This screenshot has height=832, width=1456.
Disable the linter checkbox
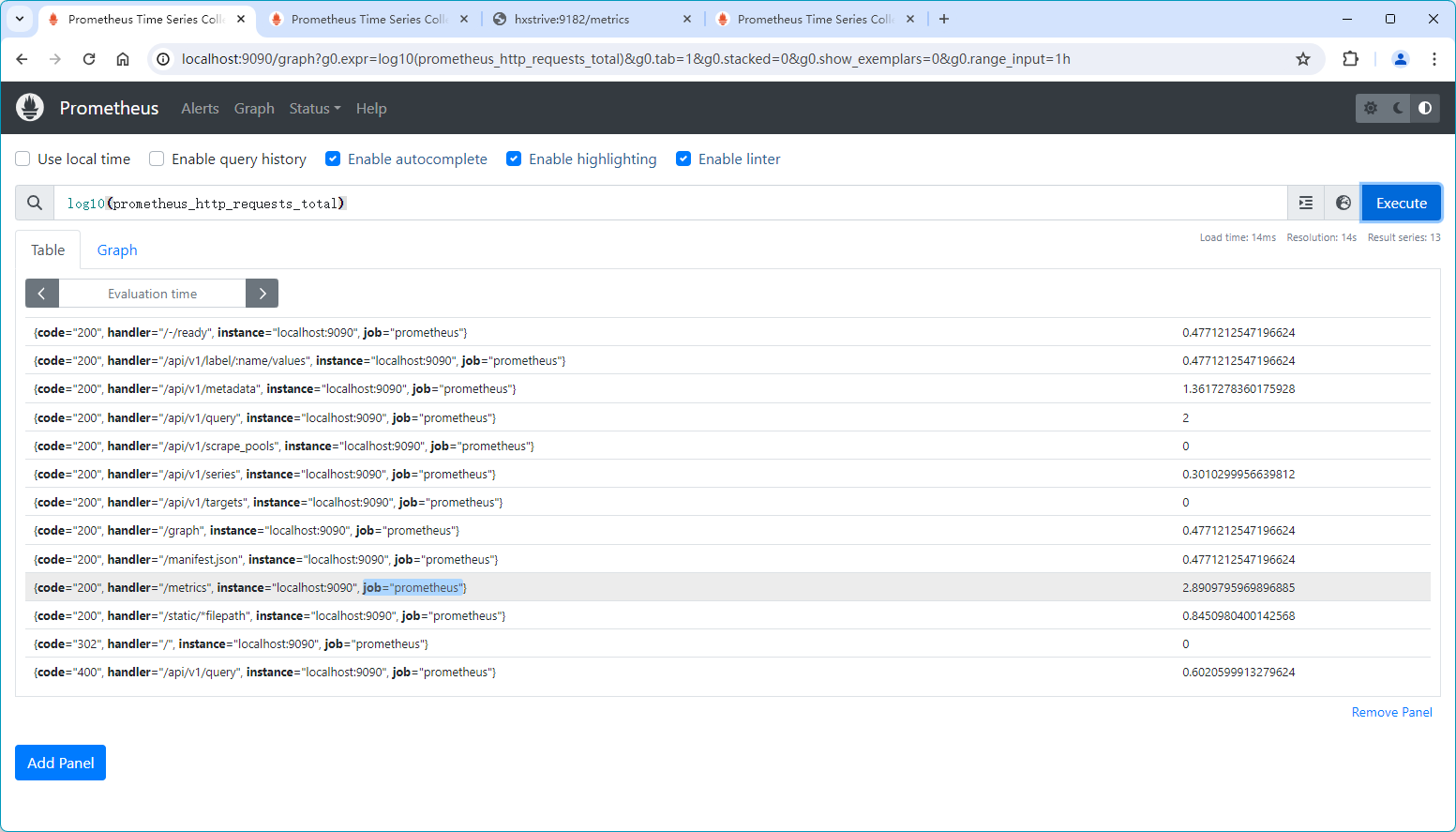(x=683, y=159)
